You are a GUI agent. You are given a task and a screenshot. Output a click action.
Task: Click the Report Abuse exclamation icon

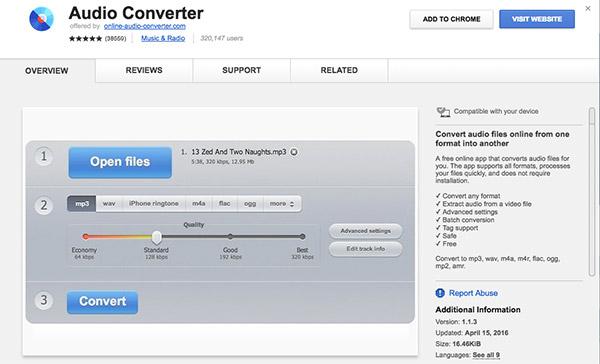(x=440, y=293)
